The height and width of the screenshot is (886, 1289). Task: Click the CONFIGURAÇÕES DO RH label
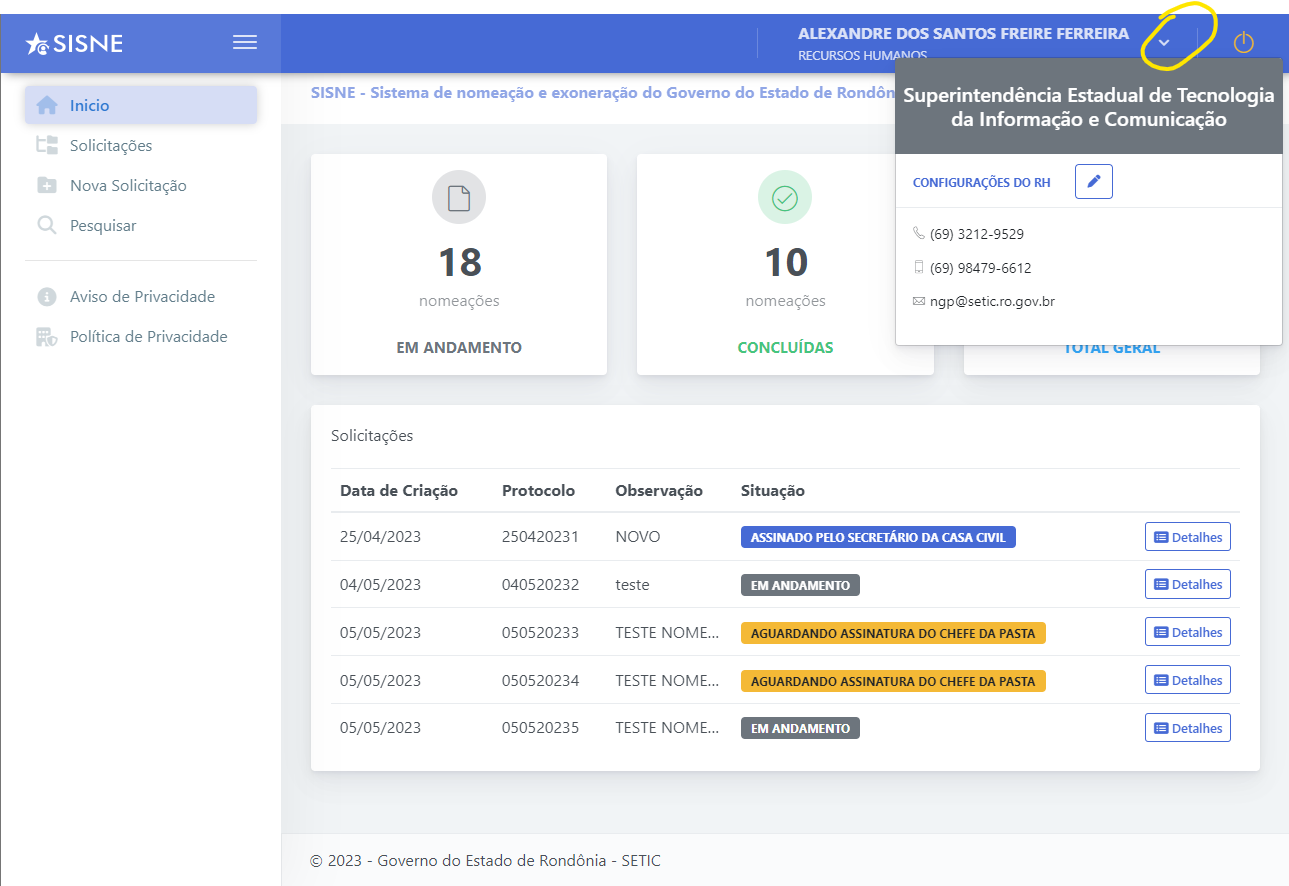pyautogui.click(x=982, y=183)
